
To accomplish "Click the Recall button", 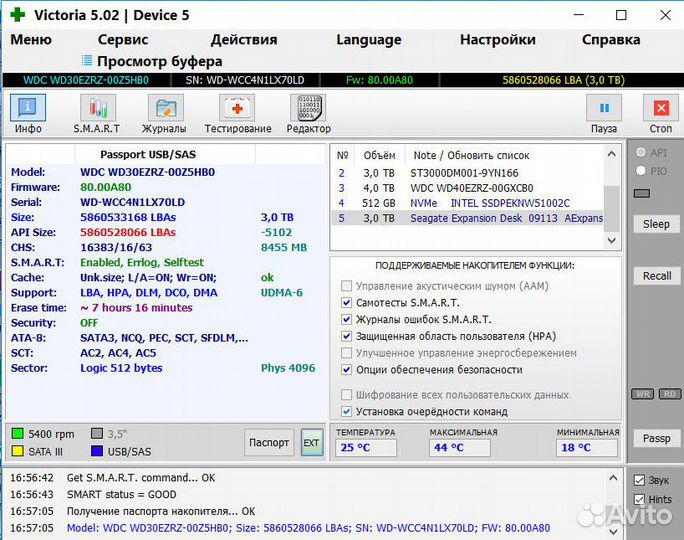I will coord(656,276).
